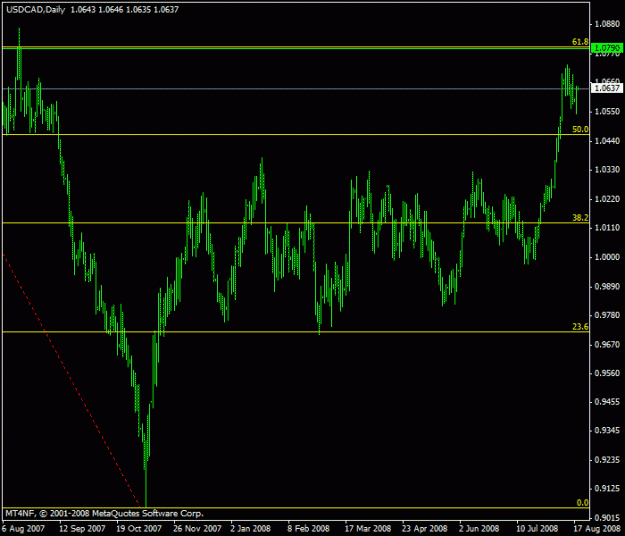The width and height of the screenshot is (625, 536).
Task: Select the red dashed Fibonacci base line
Action: 72,381
